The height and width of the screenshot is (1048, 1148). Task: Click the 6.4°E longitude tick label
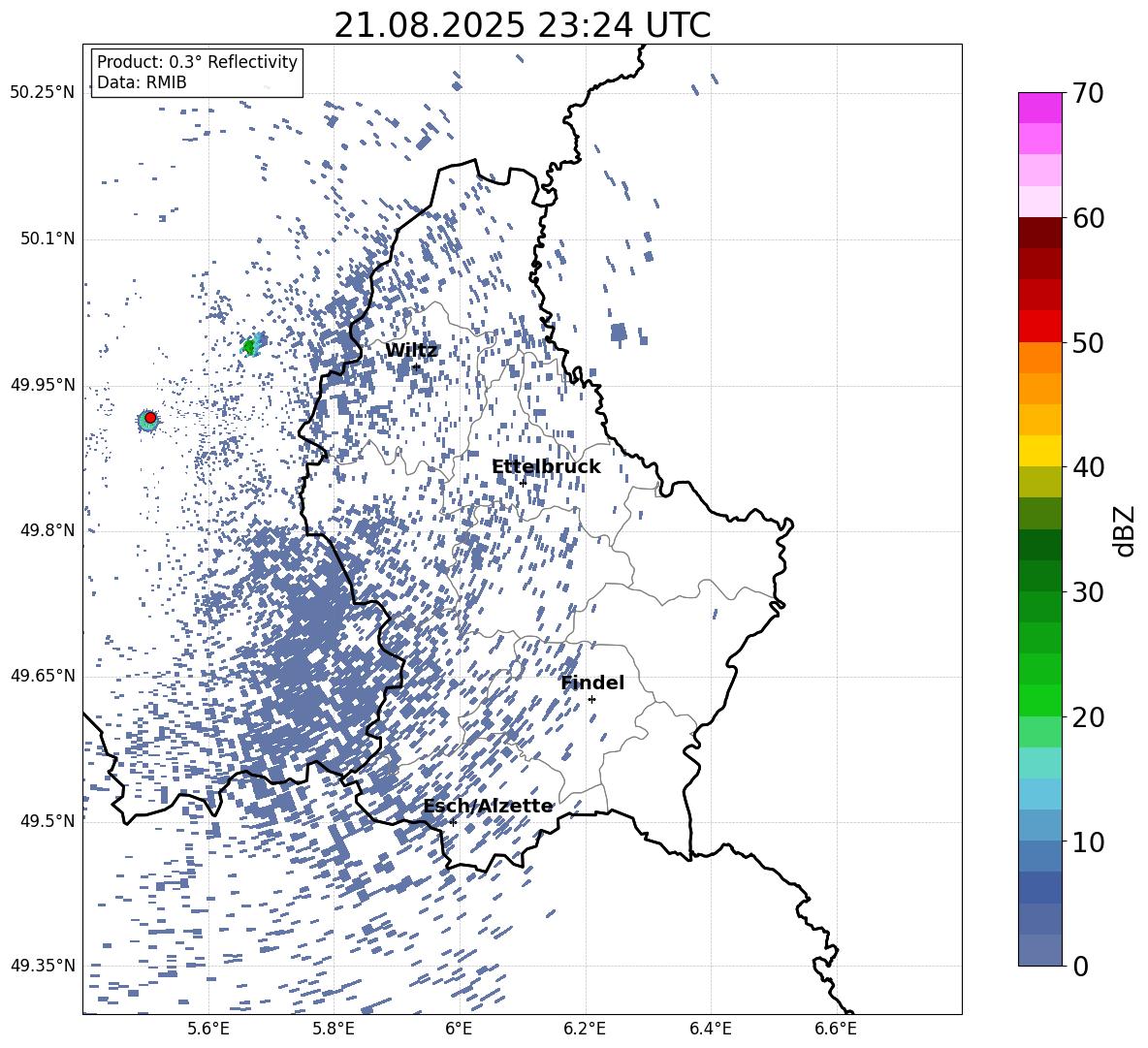click(710, 1029)
